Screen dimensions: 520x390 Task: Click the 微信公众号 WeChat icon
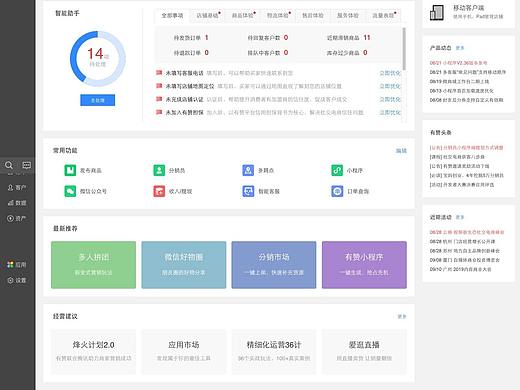pos(70,191)
